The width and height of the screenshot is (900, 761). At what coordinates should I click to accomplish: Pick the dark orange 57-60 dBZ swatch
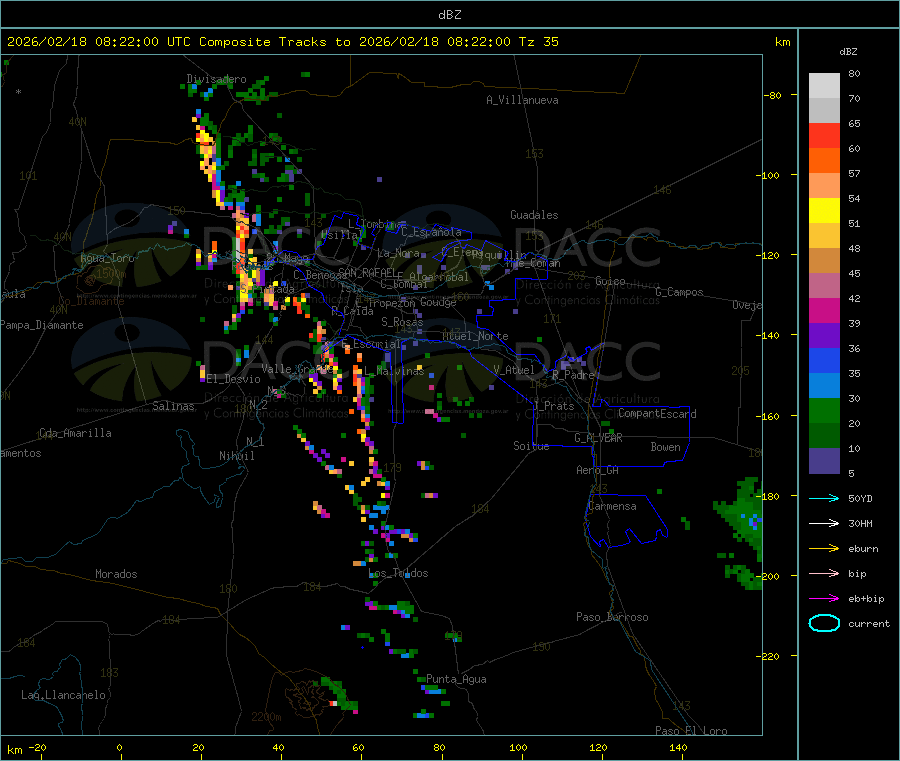click(824, 161)
